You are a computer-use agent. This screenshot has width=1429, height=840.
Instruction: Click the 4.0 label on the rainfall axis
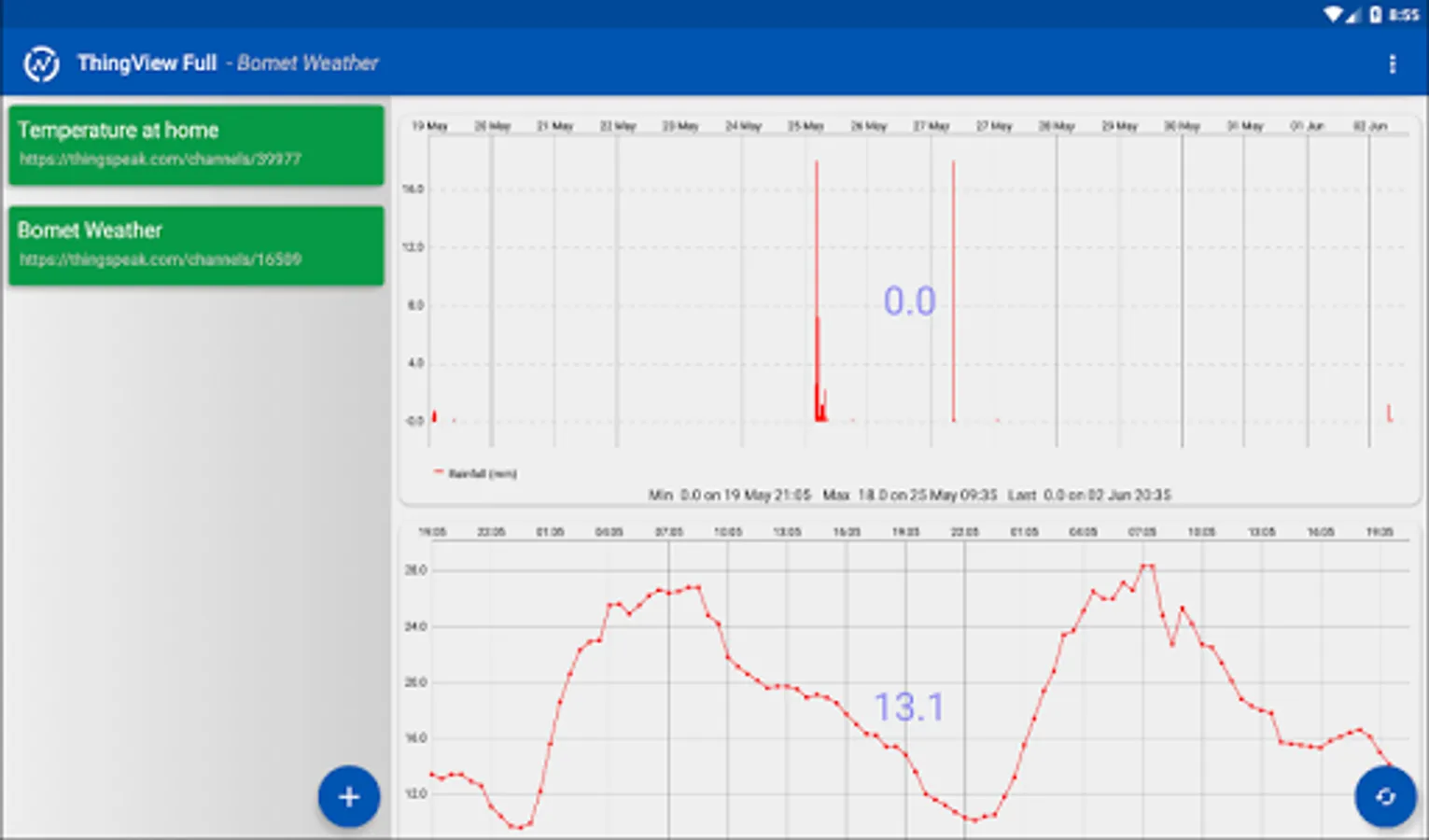(414, 363)
